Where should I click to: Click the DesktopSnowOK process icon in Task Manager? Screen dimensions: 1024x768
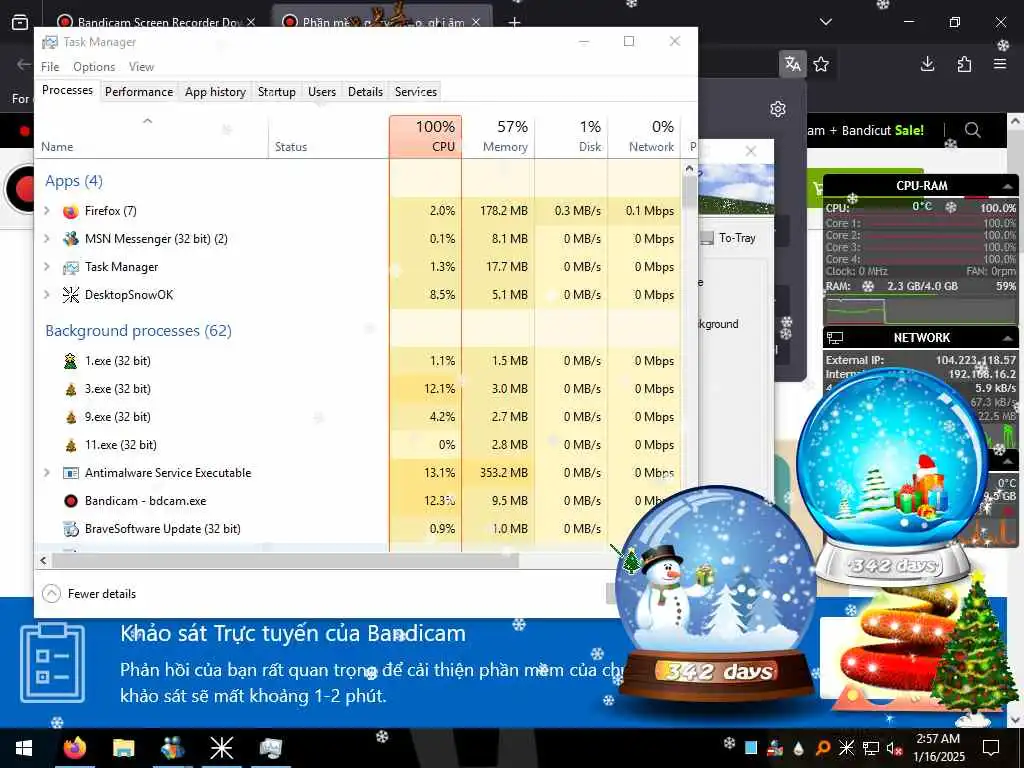point(71,295)
